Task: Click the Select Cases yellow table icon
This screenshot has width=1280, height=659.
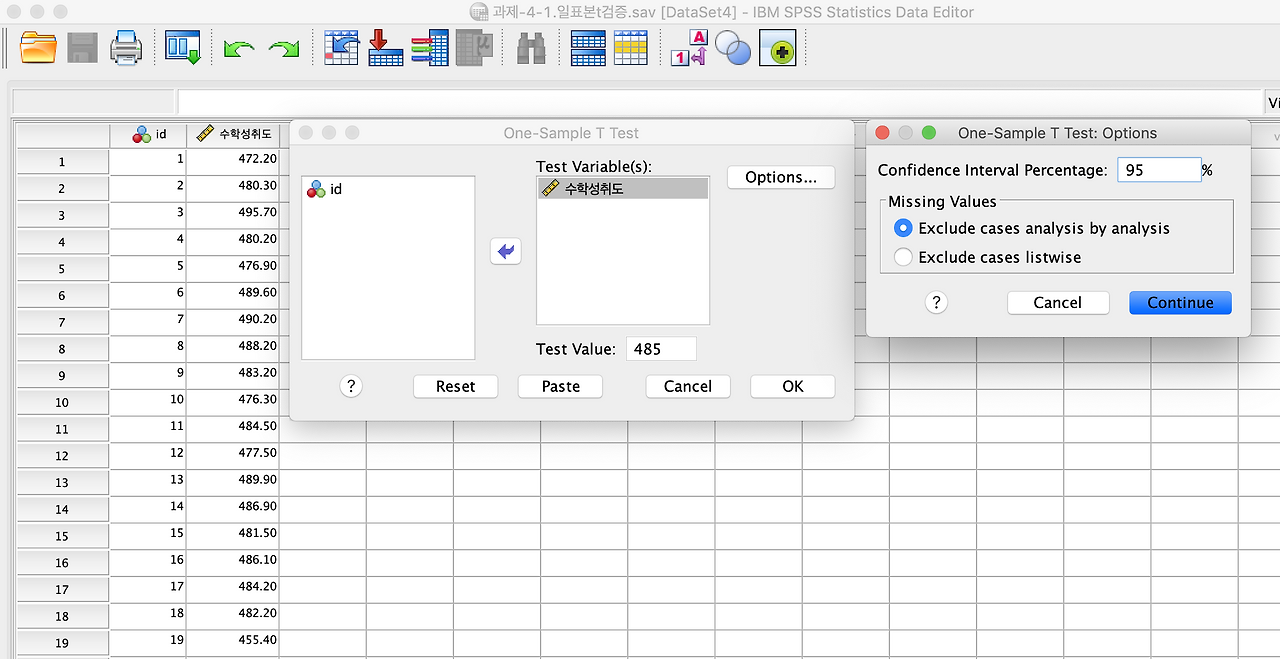Action: (631, 47)
